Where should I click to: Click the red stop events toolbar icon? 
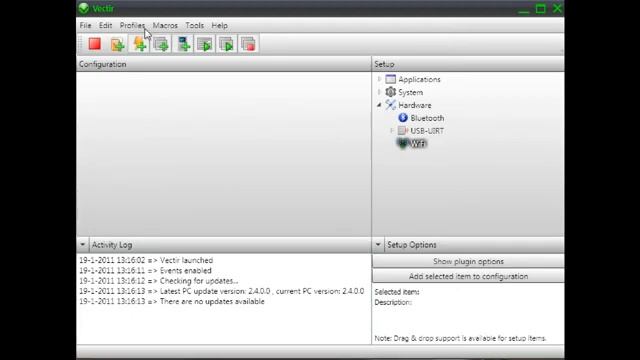point(95,44)
